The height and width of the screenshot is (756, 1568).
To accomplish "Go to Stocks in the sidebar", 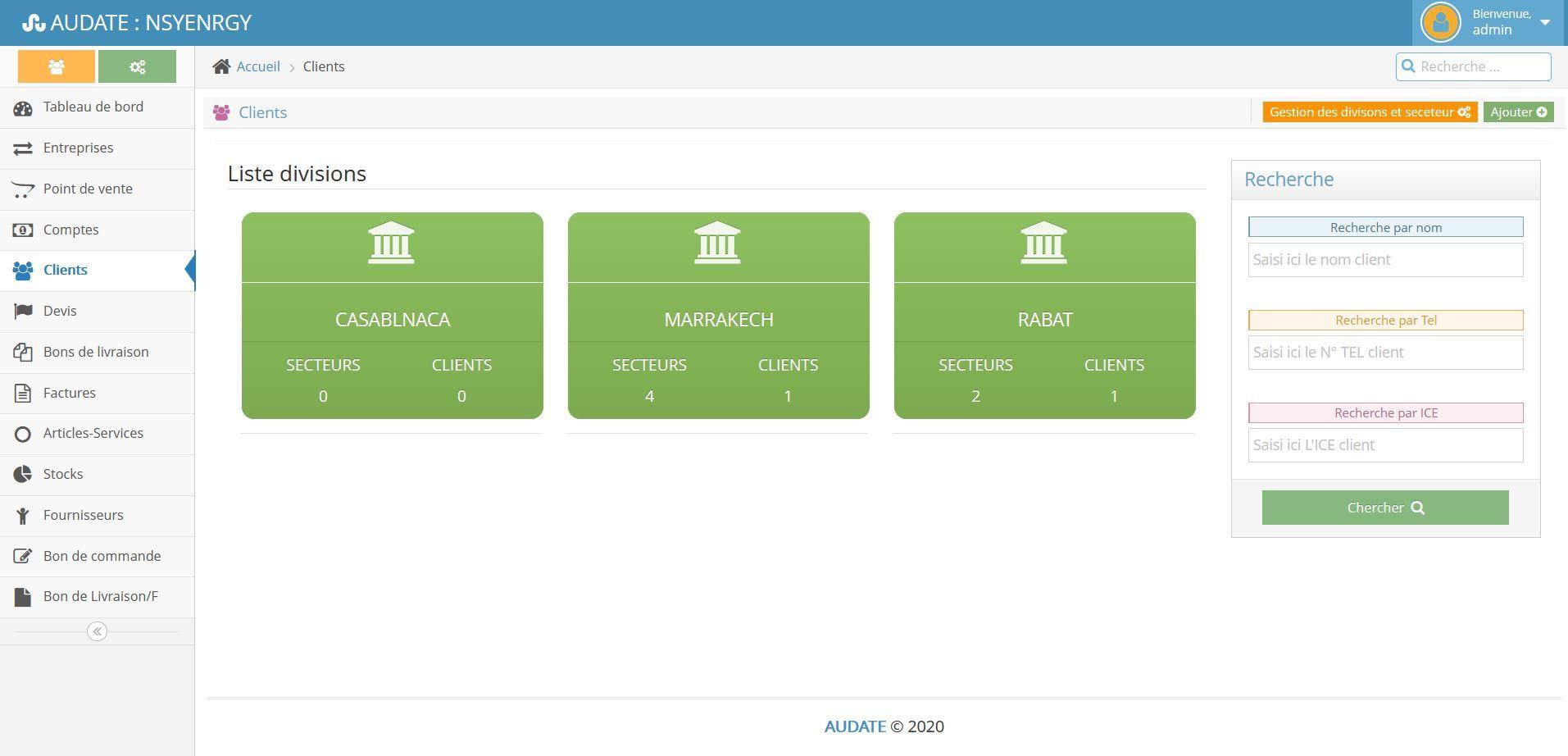I will click(63, 474).
